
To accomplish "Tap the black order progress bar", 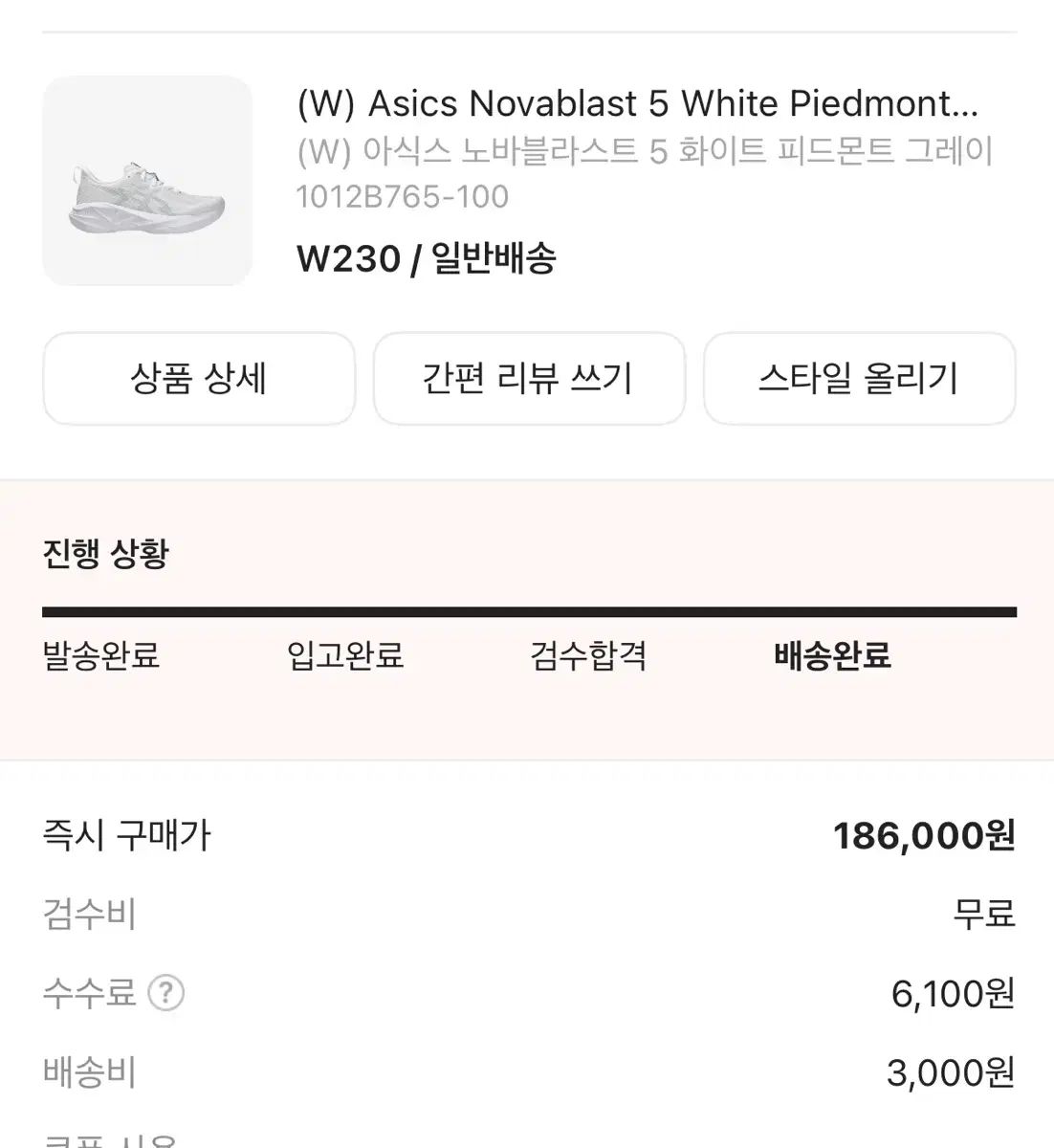I will click(x=529, y=612).
